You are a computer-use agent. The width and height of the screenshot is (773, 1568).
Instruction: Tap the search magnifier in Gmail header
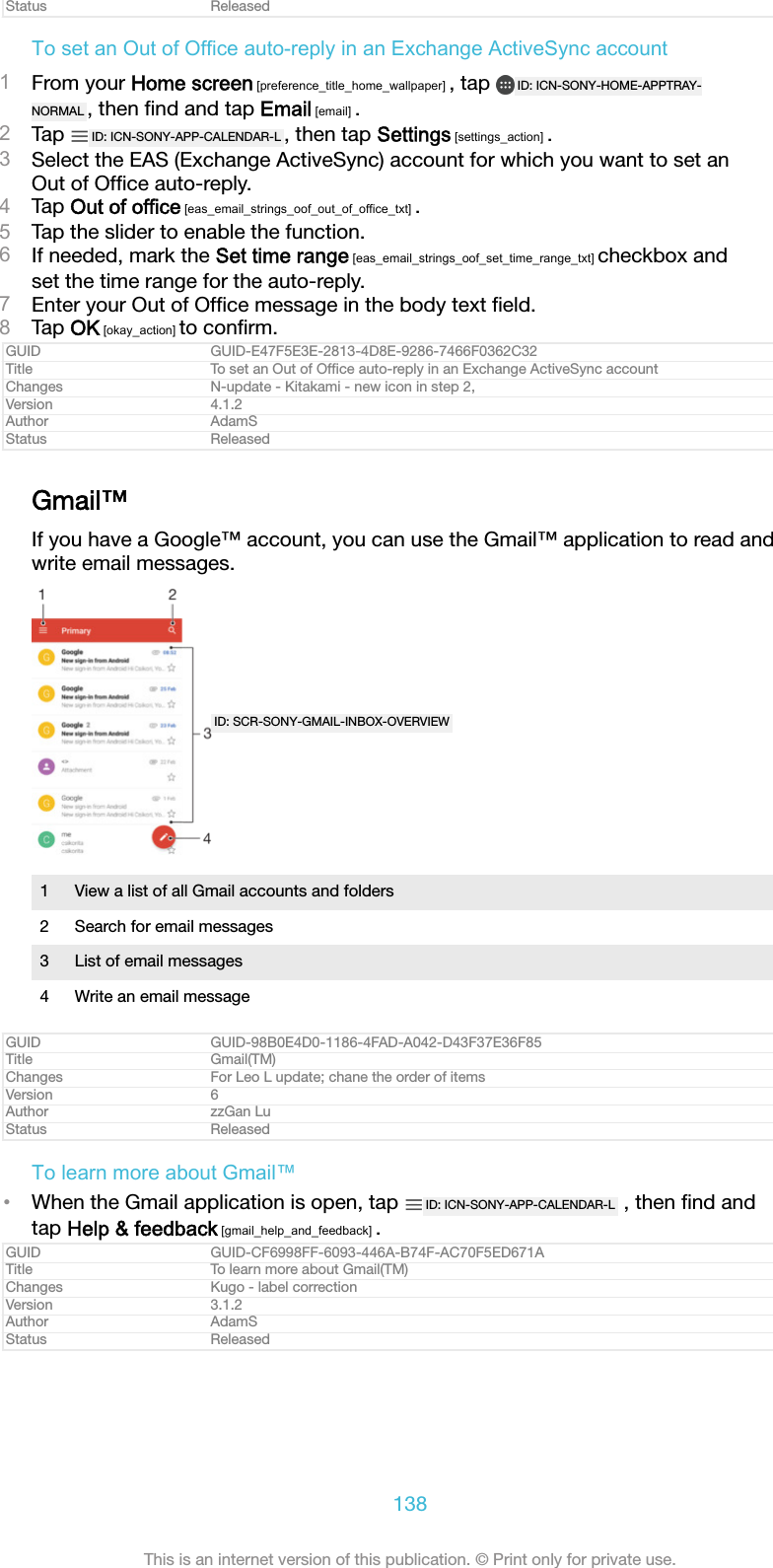coord(172,630)
